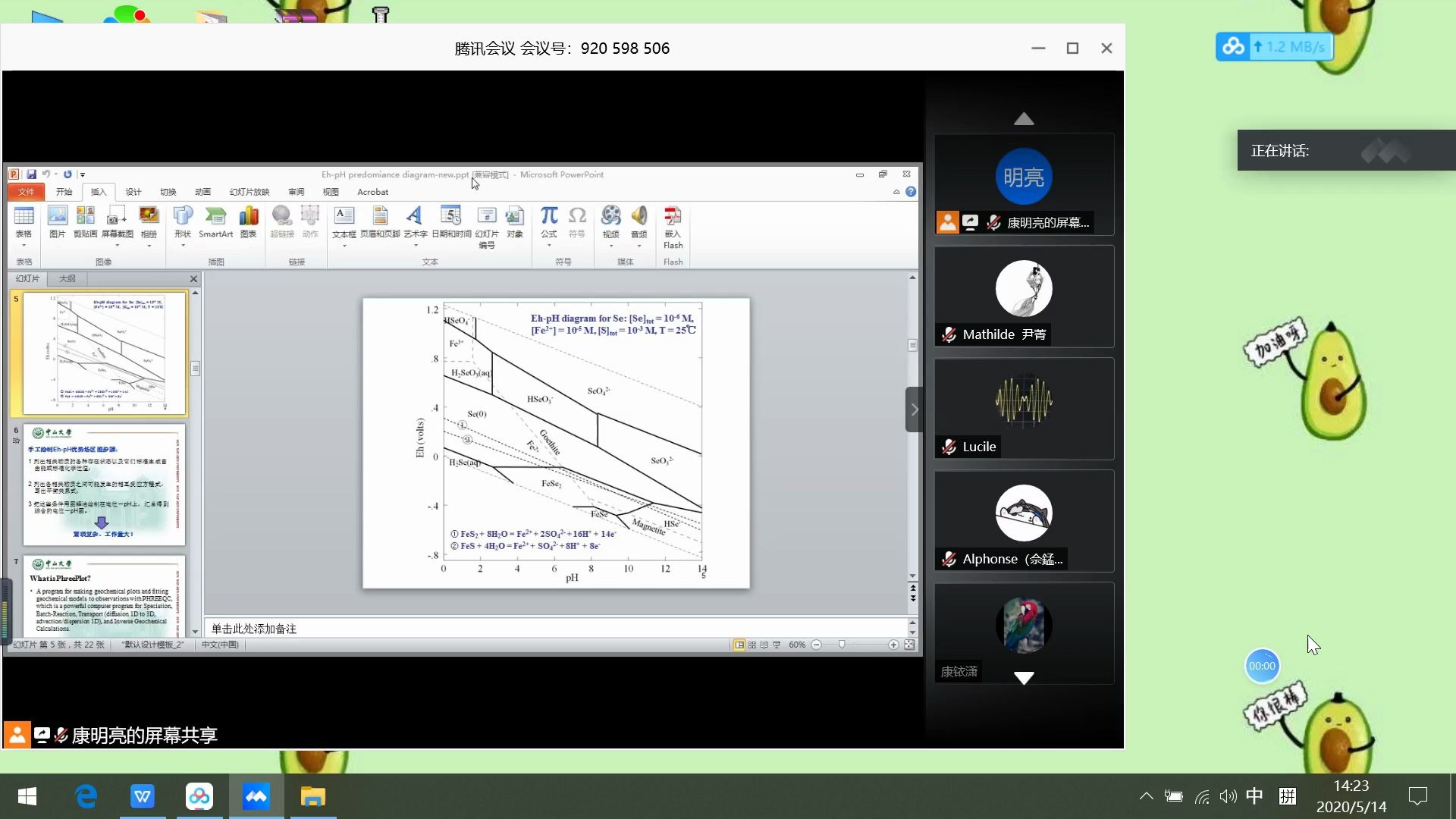Open the 大纲 outline pane tab
Screen dimensions: 1456x819
(67, 278)
